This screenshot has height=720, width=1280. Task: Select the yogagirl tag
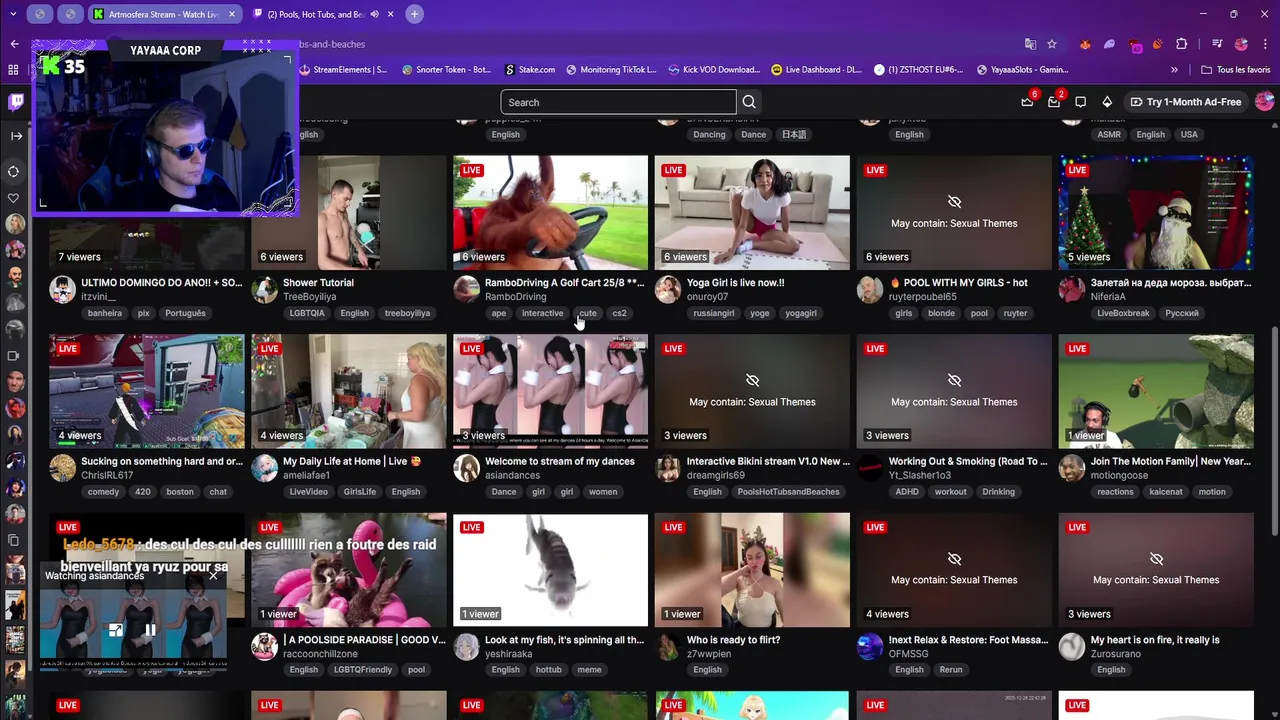(x=801, y=313)
